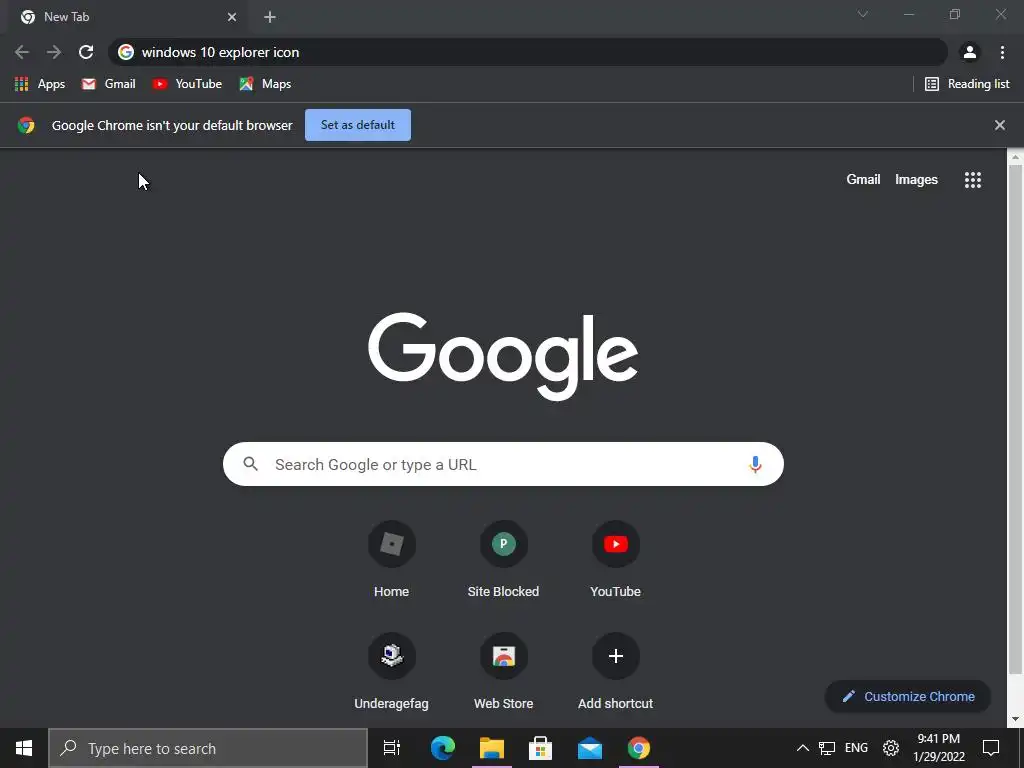Reload the current page
Screen dimensions: 1024x768
(86, 52)
